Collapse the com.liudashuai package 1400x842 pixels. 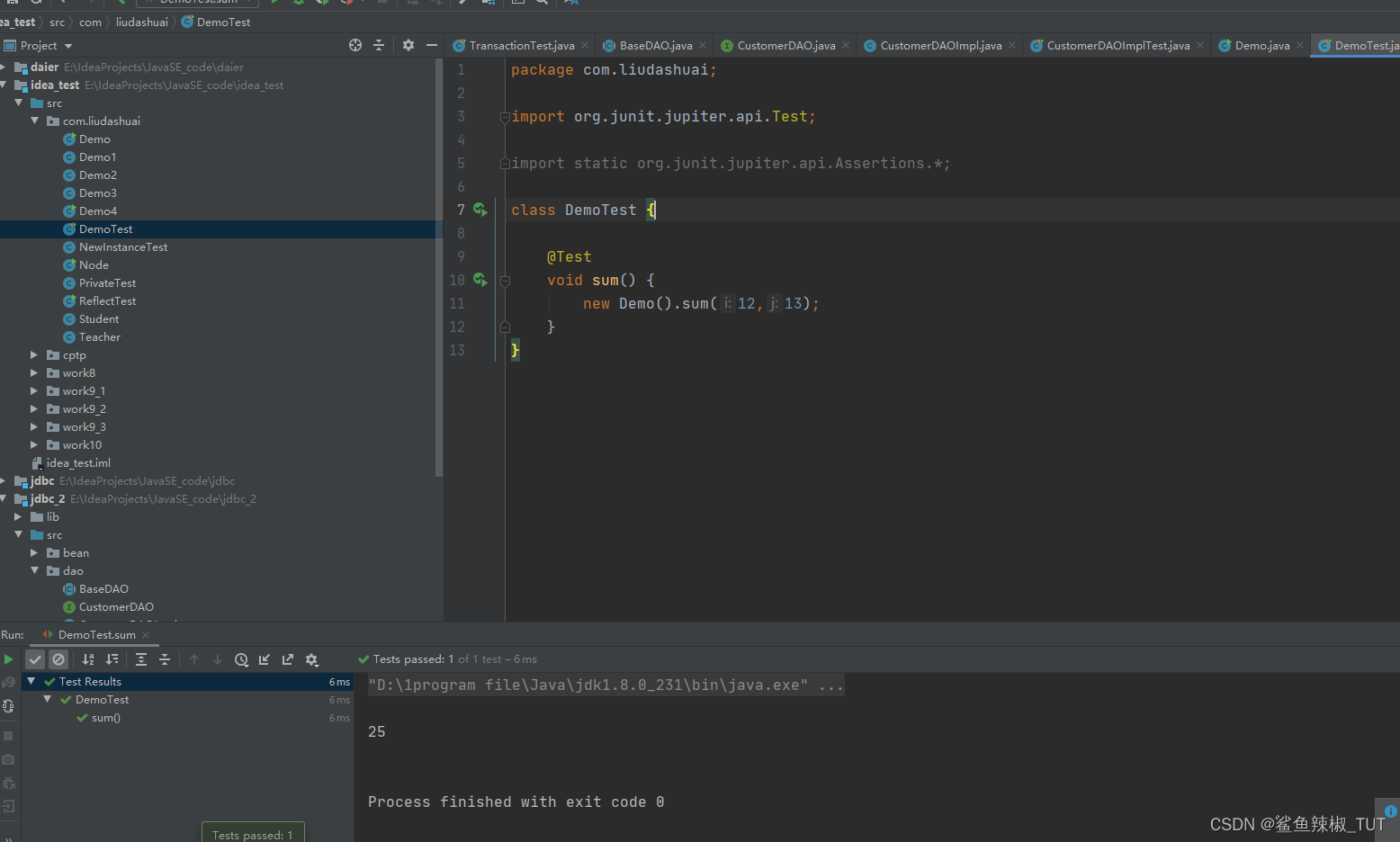(35, 121)
